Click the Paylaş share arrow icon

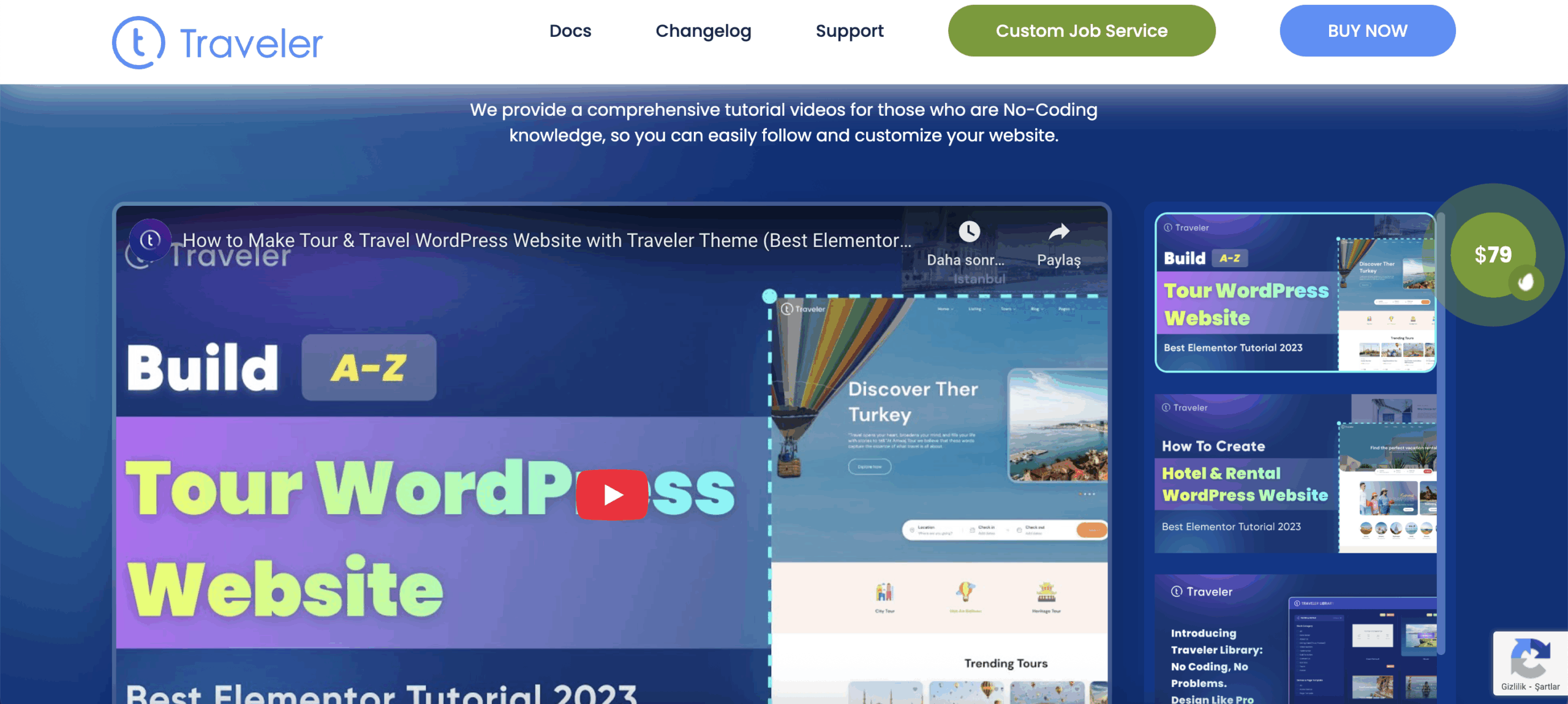1059,232
